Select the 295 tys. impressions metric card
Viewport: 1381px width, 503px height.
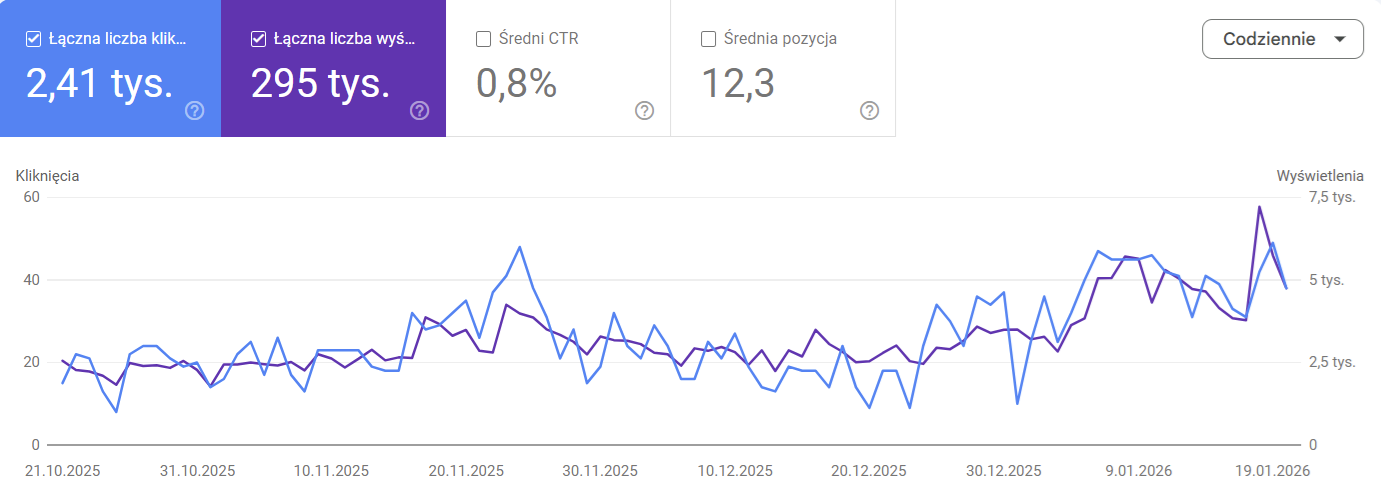pos(320,84)
